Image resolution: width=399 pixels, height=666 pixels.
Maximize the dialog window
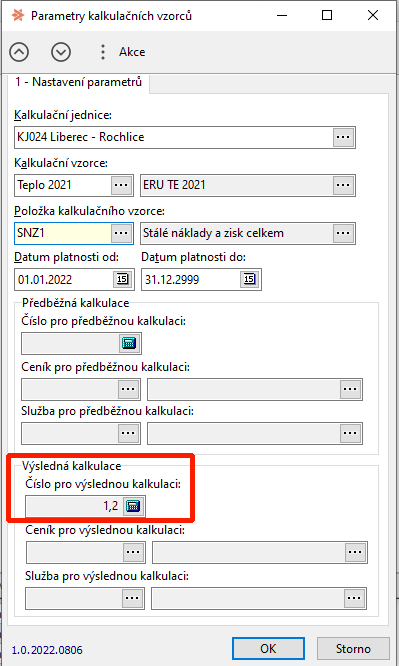[x=327, y=15]
